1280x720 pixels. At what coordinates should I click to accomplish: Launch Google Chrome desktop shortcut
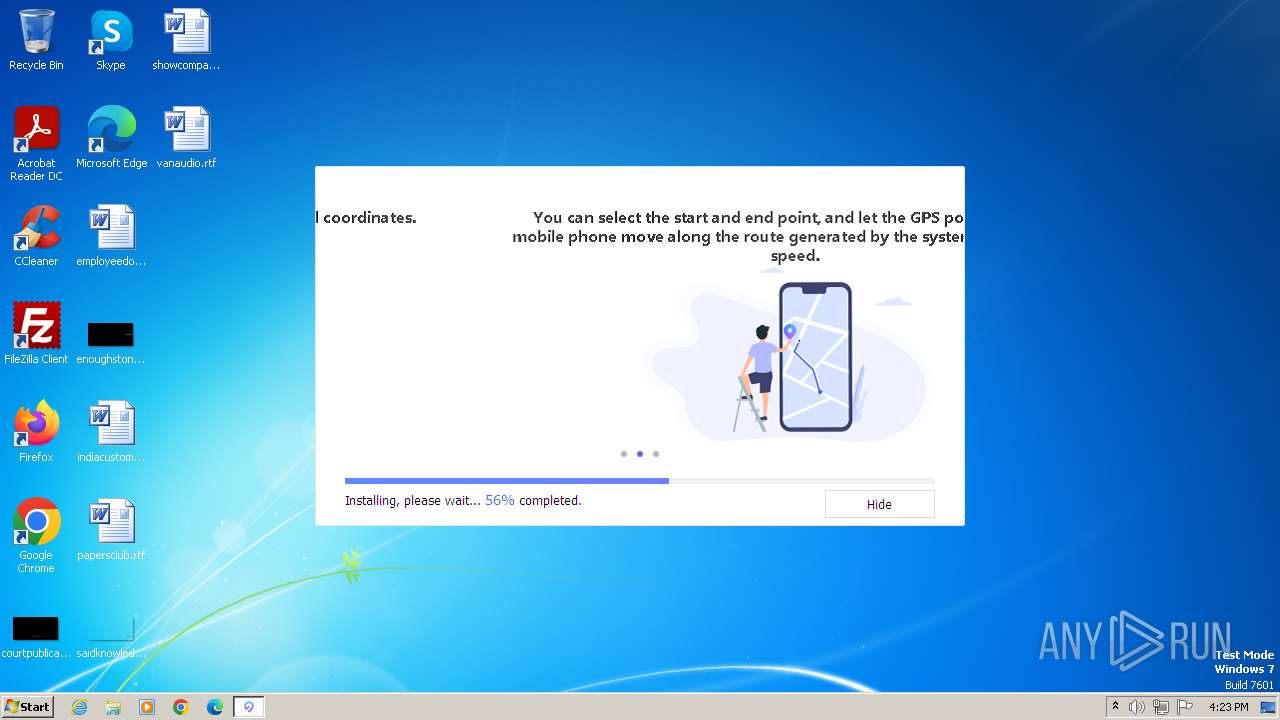tap(36, 536)
